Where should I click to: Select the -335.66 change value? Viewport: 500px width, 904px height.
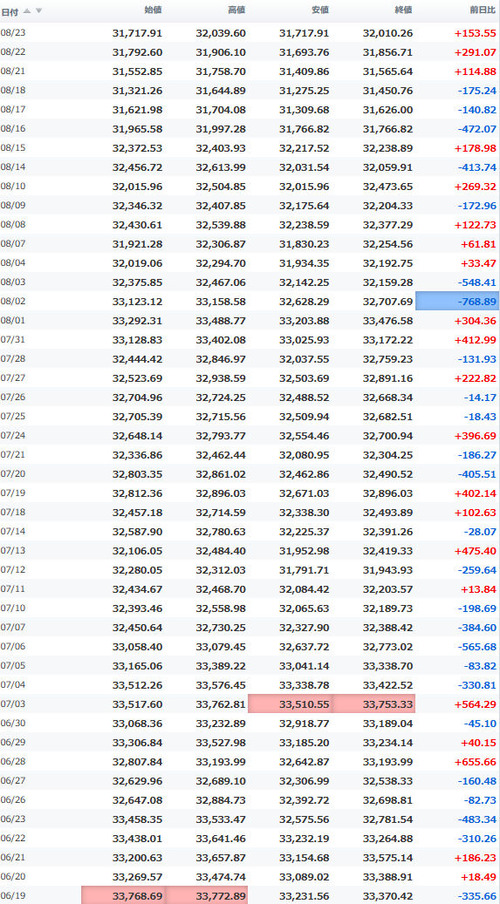(477, 895)
